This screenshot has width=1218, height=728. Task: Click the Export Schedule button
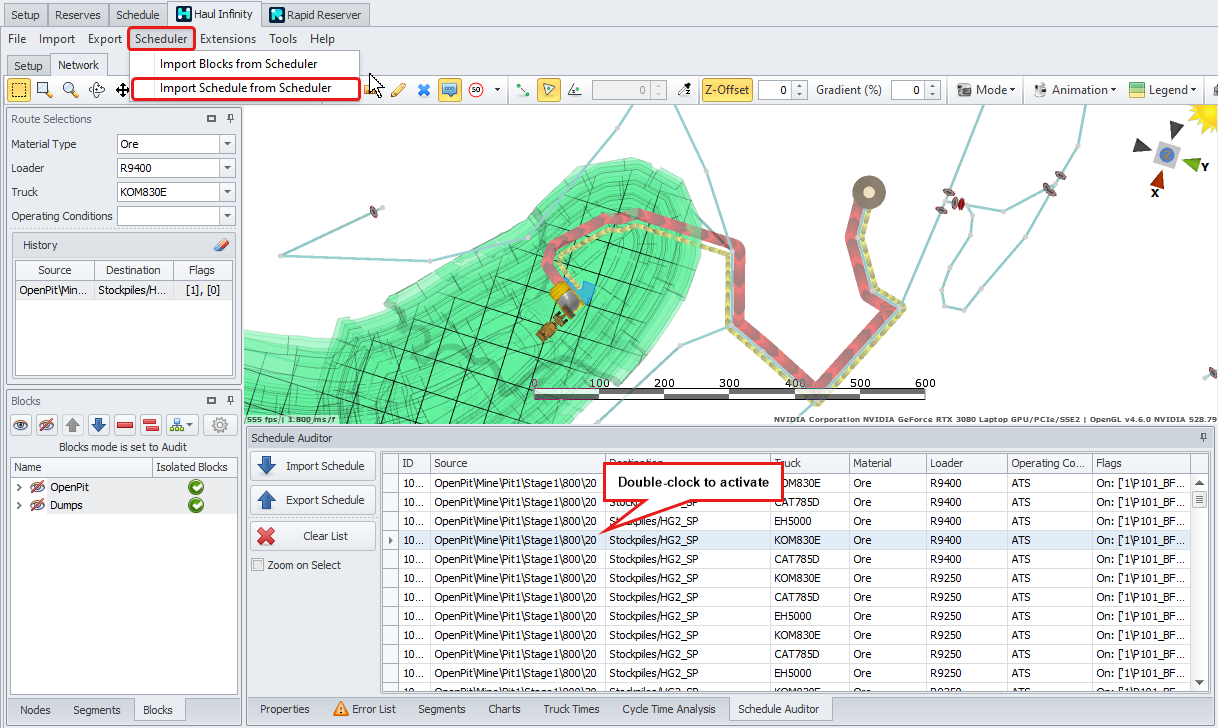tap(313, 500)
